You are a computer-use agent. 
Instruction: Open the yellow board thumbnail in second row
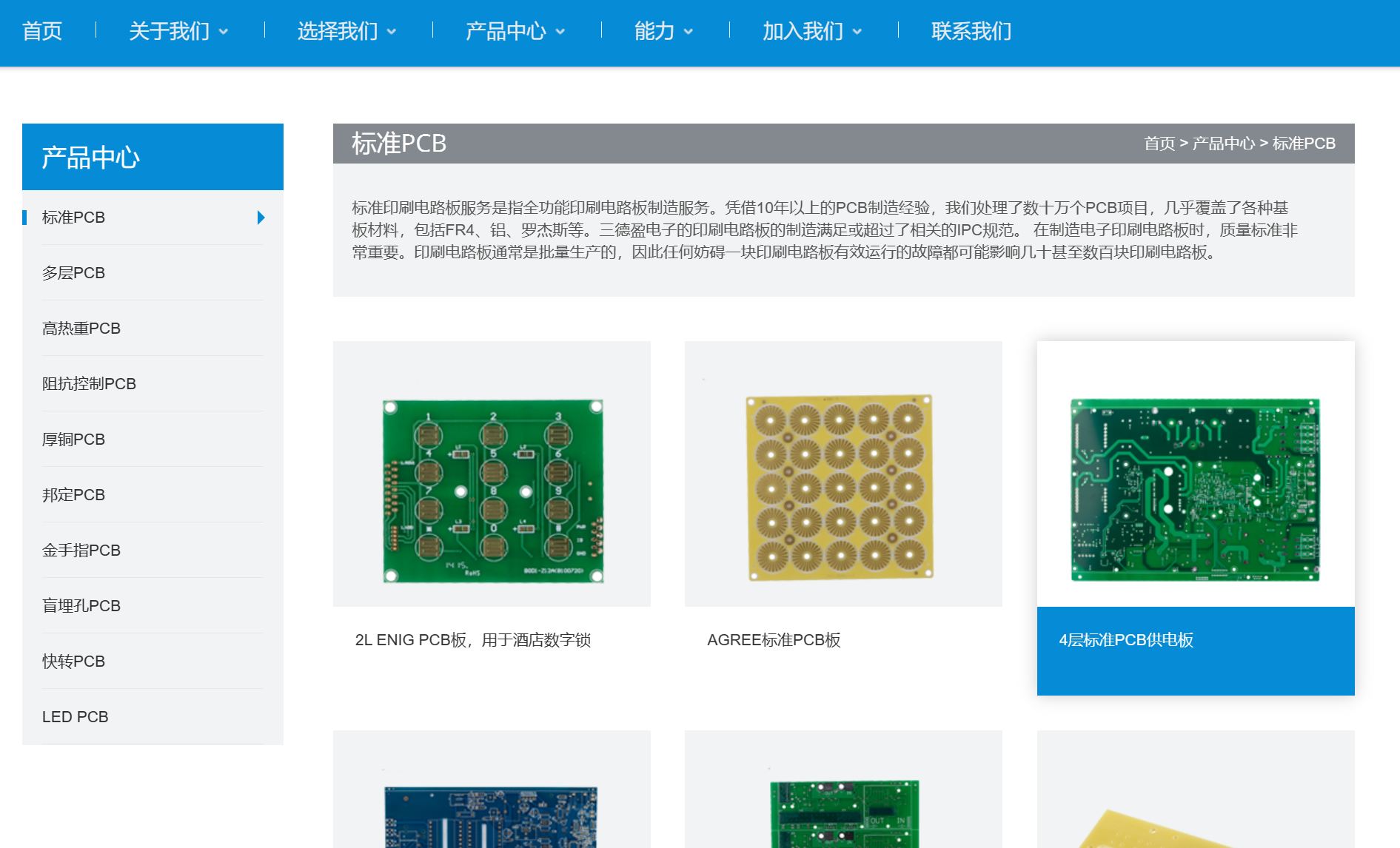[1196, 790]
